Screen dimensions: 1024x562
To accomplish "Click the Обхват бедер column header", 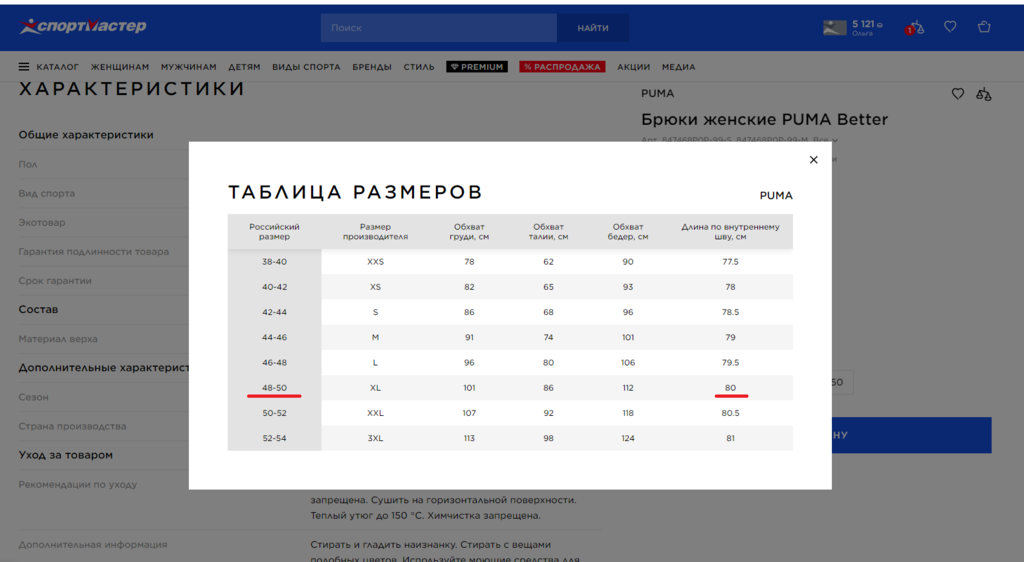I will point(628,232).
